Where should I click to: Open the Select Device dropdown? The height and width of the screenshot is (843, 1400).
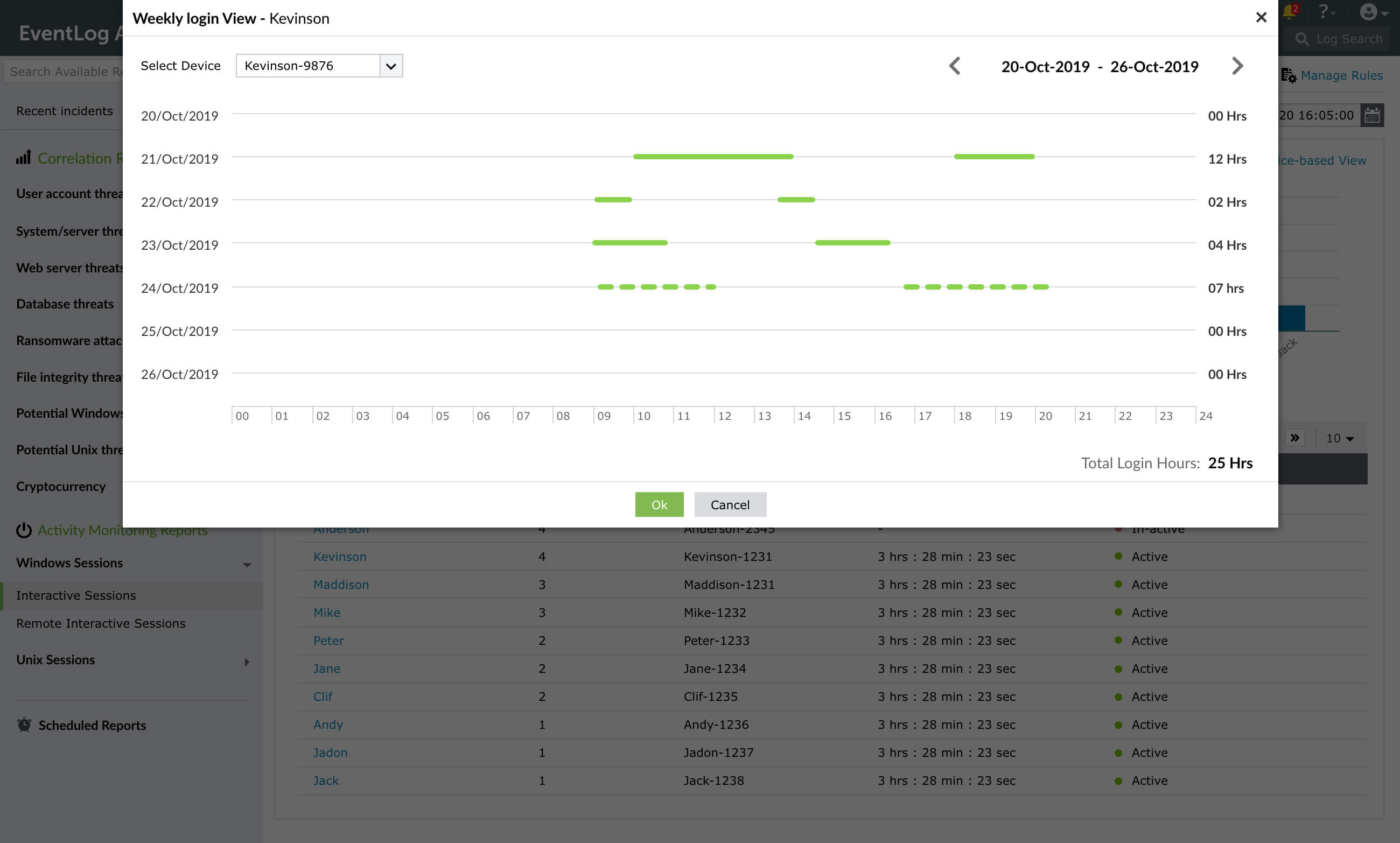(390, 66)
